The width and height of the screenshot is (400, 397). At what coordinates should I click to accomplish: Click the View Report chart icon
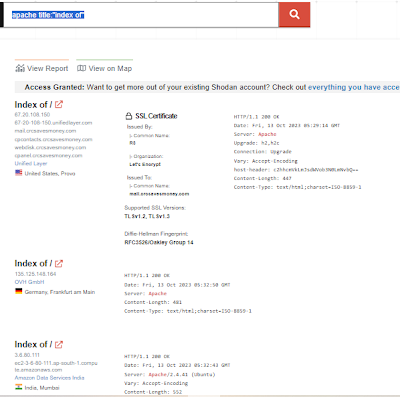tap(20, 68)
